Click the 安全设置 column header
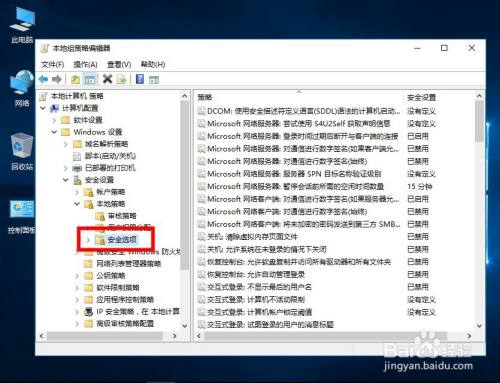This screenshot has width=500, height=383. (421, 98)
